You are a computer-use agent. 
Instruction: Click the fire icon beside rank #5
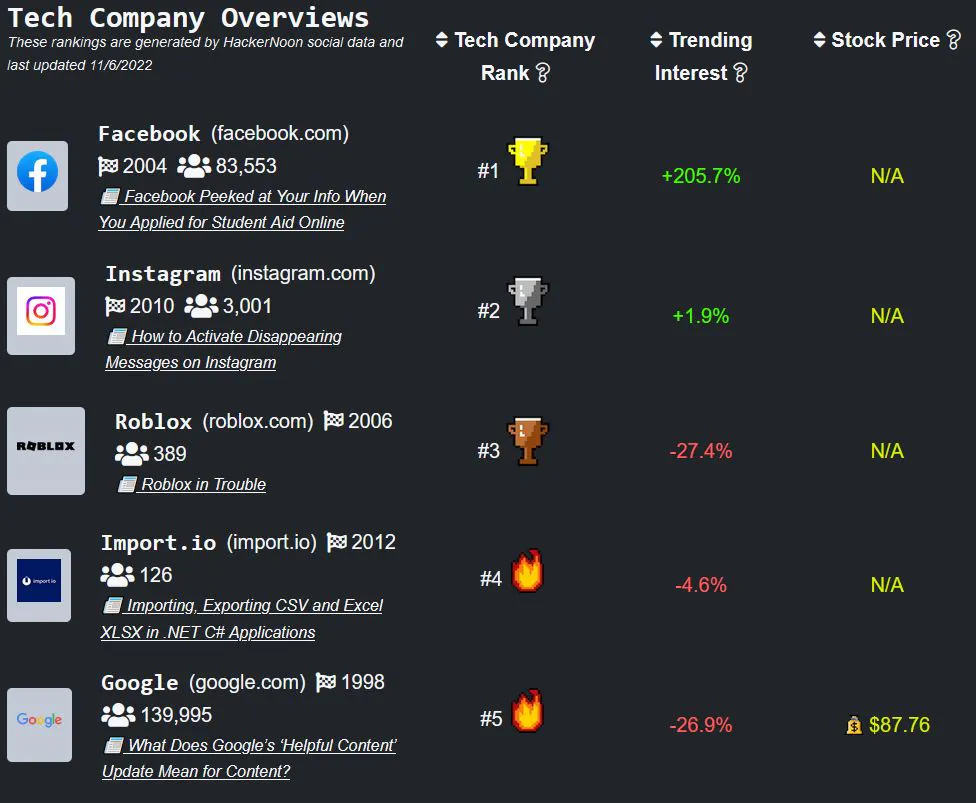coord(526,712)
